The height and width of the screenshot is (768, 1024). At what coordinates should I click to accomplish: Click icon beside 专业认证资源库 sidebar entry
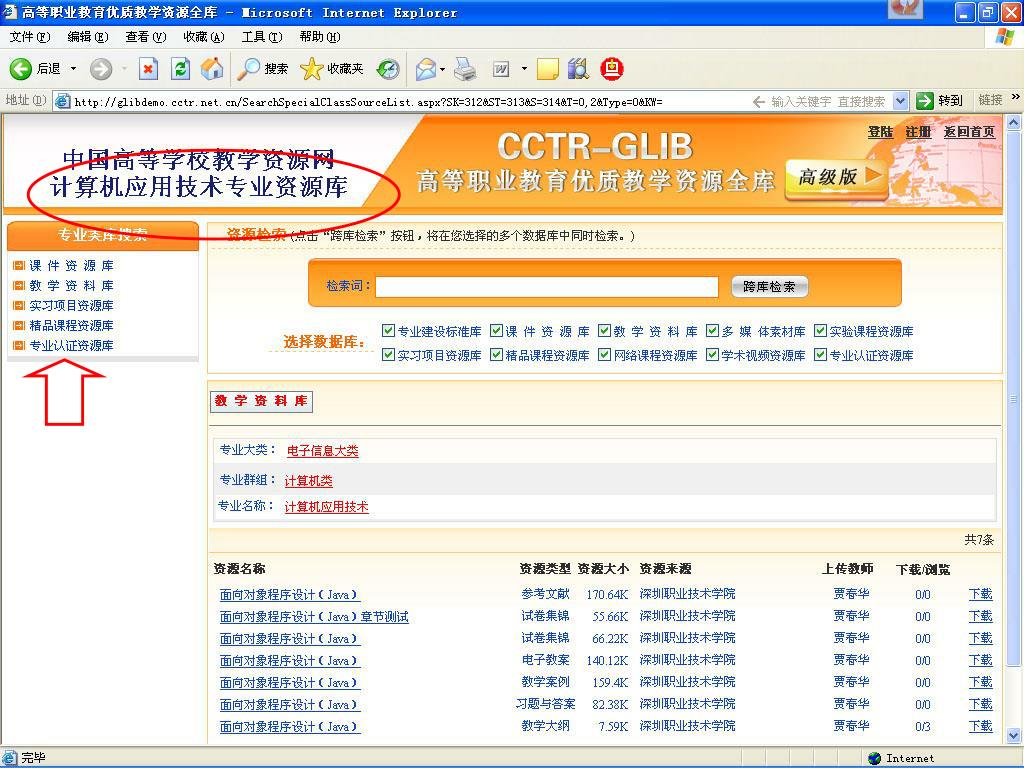(19, 345)
